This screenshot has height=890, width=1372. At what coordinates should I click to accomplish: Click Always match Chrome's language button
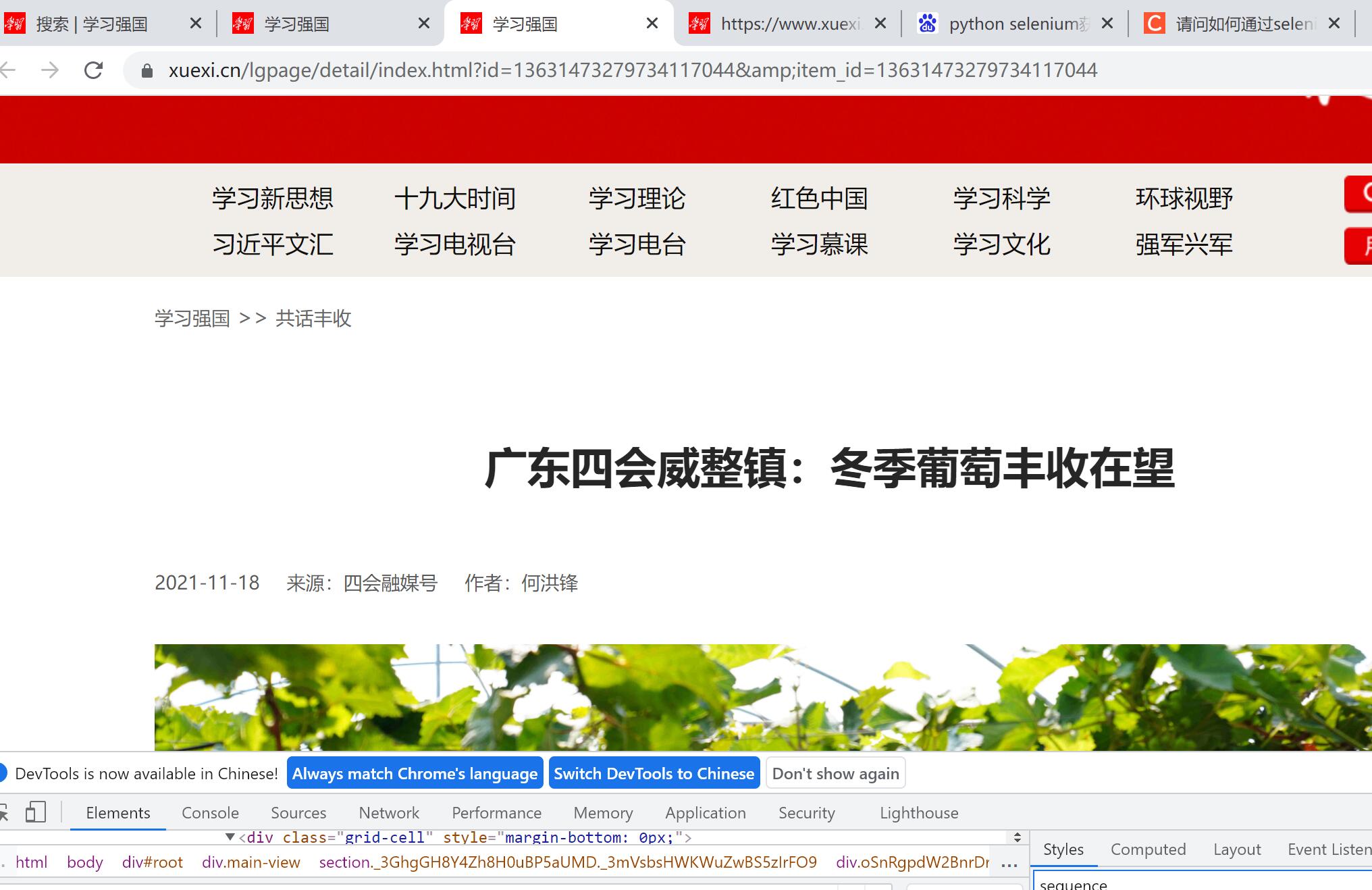tap(415, 773)
